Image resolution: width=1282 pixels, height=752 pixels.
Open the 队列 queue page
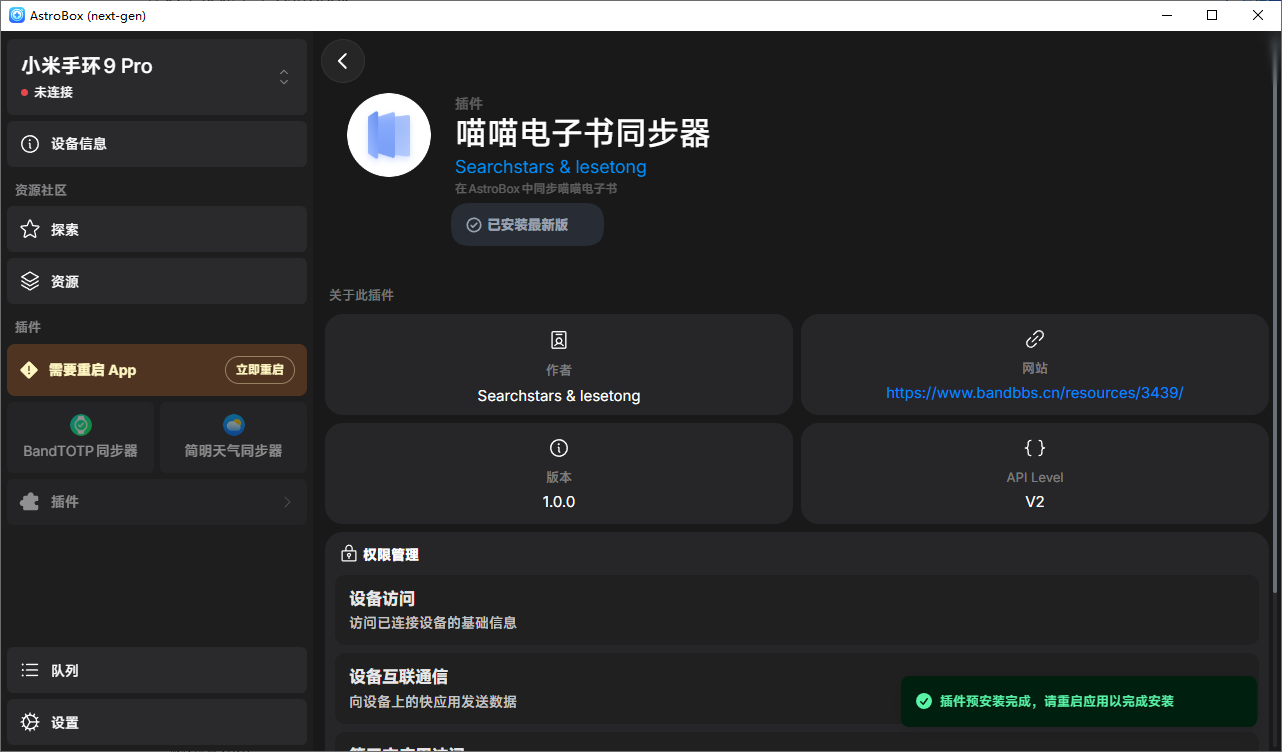click(157, 670)
